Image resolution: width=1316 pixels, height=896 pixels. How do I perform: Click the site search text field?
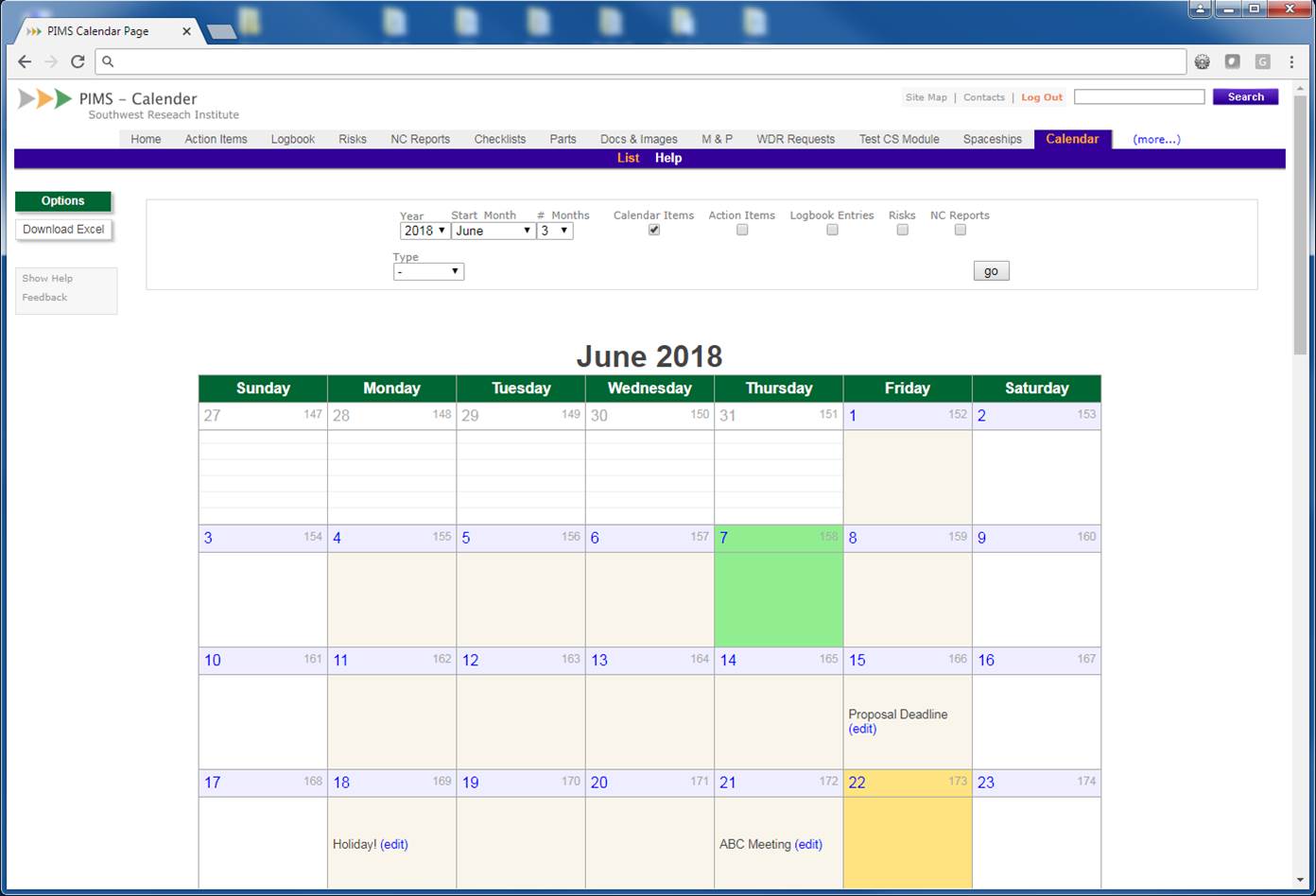[1138, 96]
